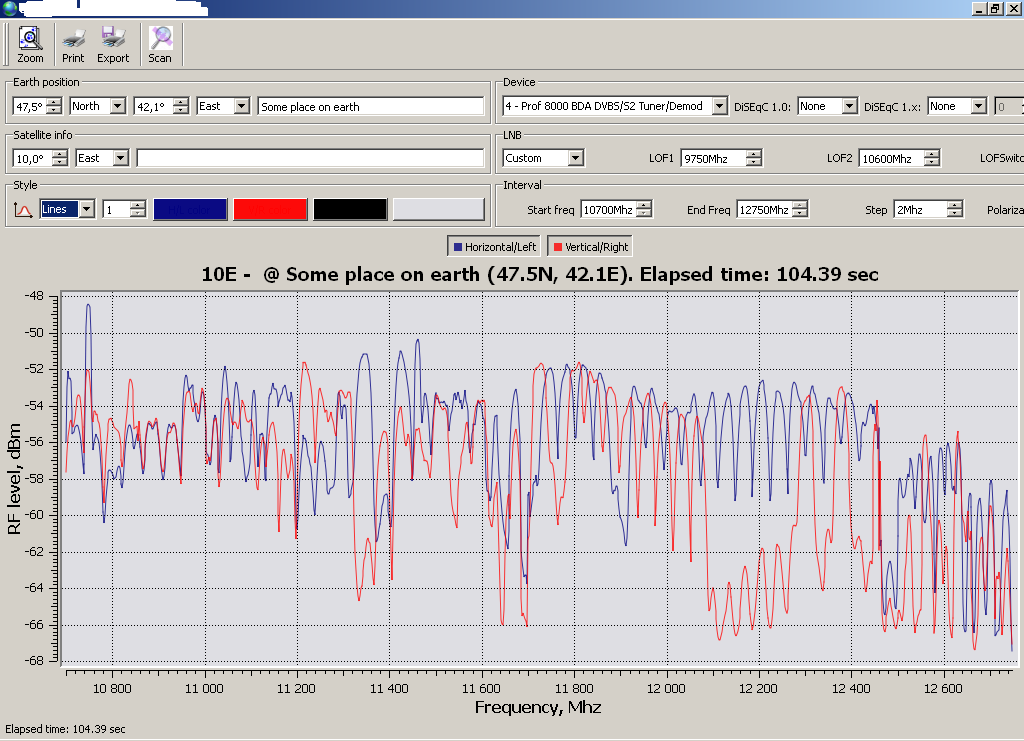Image resolution: width=1024 pixels, height=741 pixels.
Task: Click the longitude 42,1° stepper arrows
Action: [181, 106]
